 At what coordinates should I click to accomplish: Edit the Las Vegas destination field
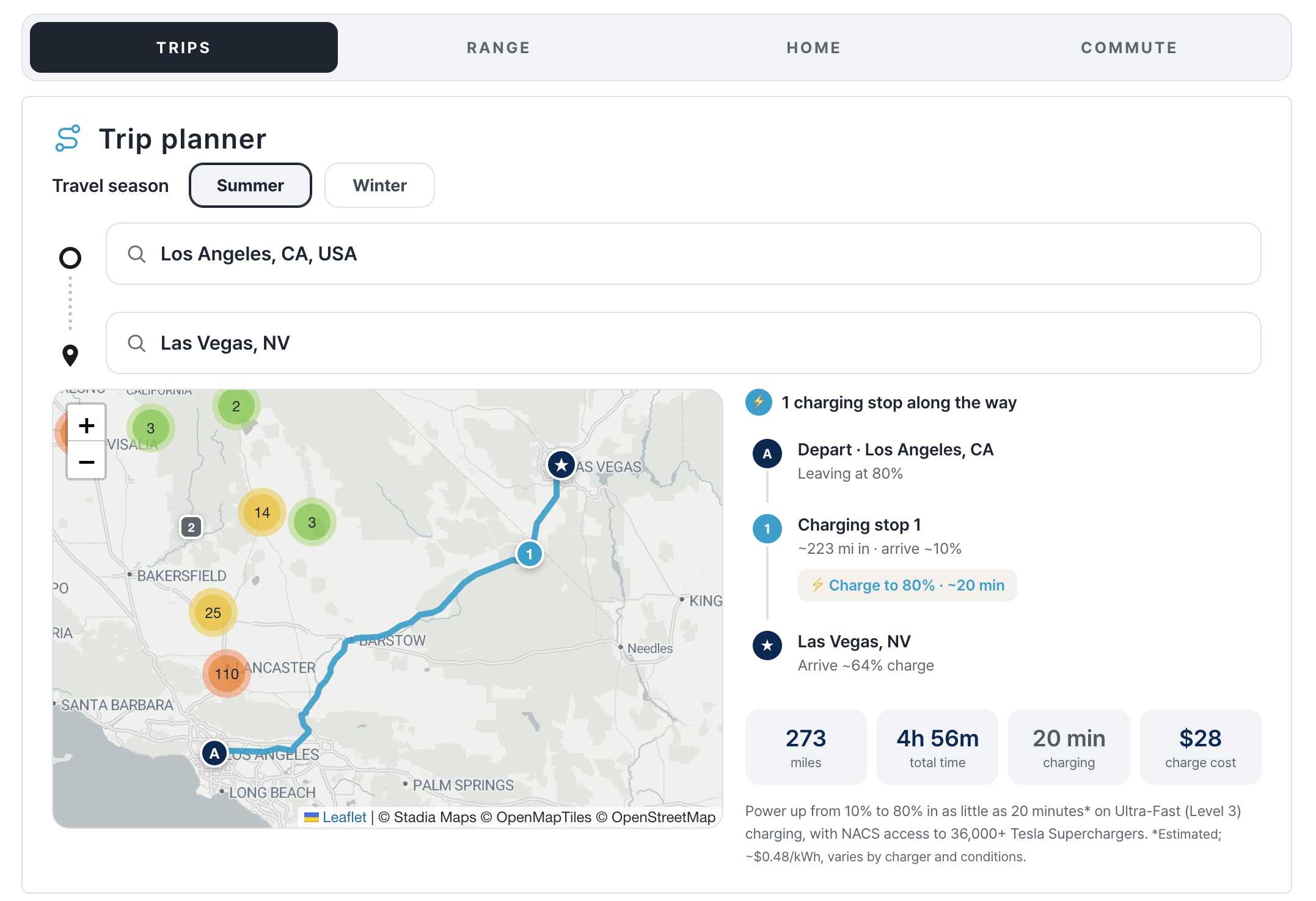click(683, 343)
